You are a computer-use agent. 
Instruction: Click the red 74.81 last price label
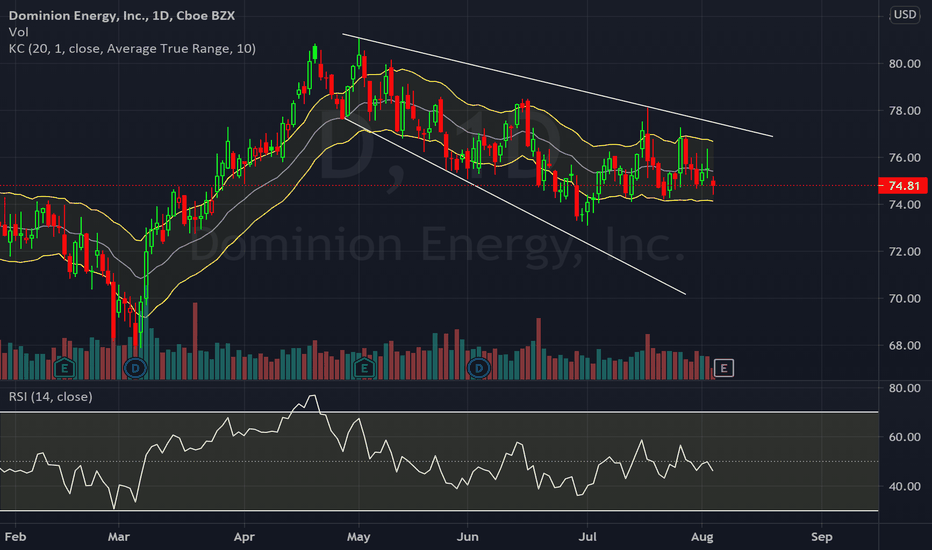903,186
